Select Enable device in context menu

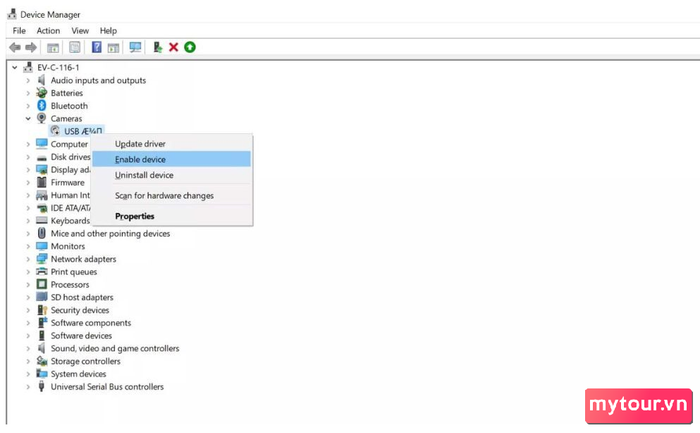[x=171, y=159]
